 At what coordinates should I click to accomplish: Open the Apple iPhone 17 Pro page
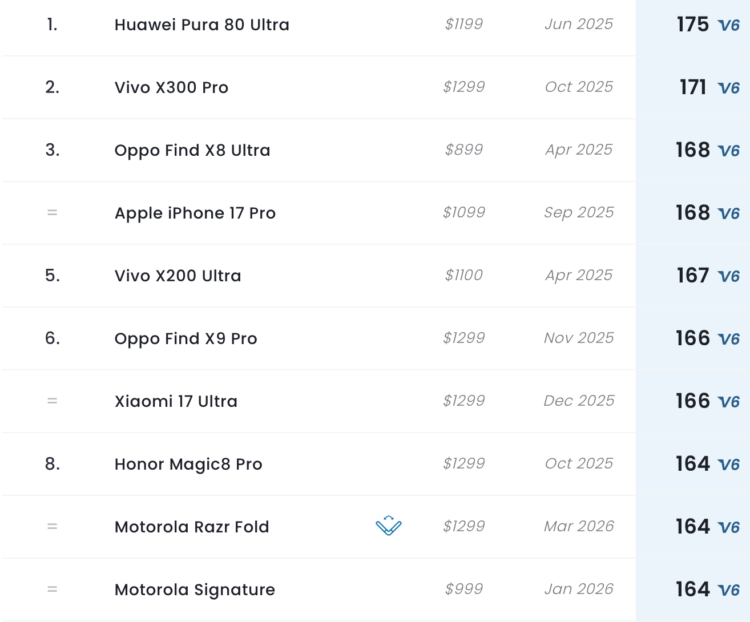[195, 213]
